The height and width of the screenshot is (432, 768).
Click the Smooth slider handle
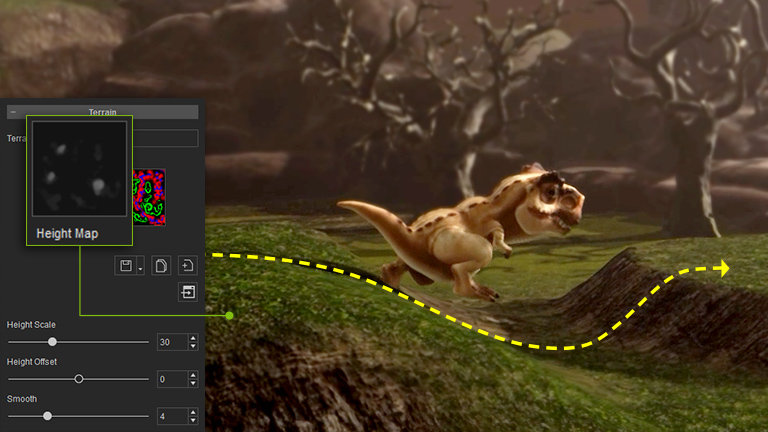point(47,416)
